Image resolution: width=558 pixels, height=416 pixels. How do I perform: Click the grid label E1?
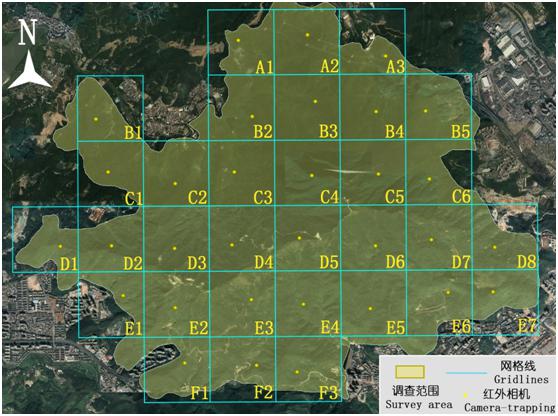coord(133,328)
